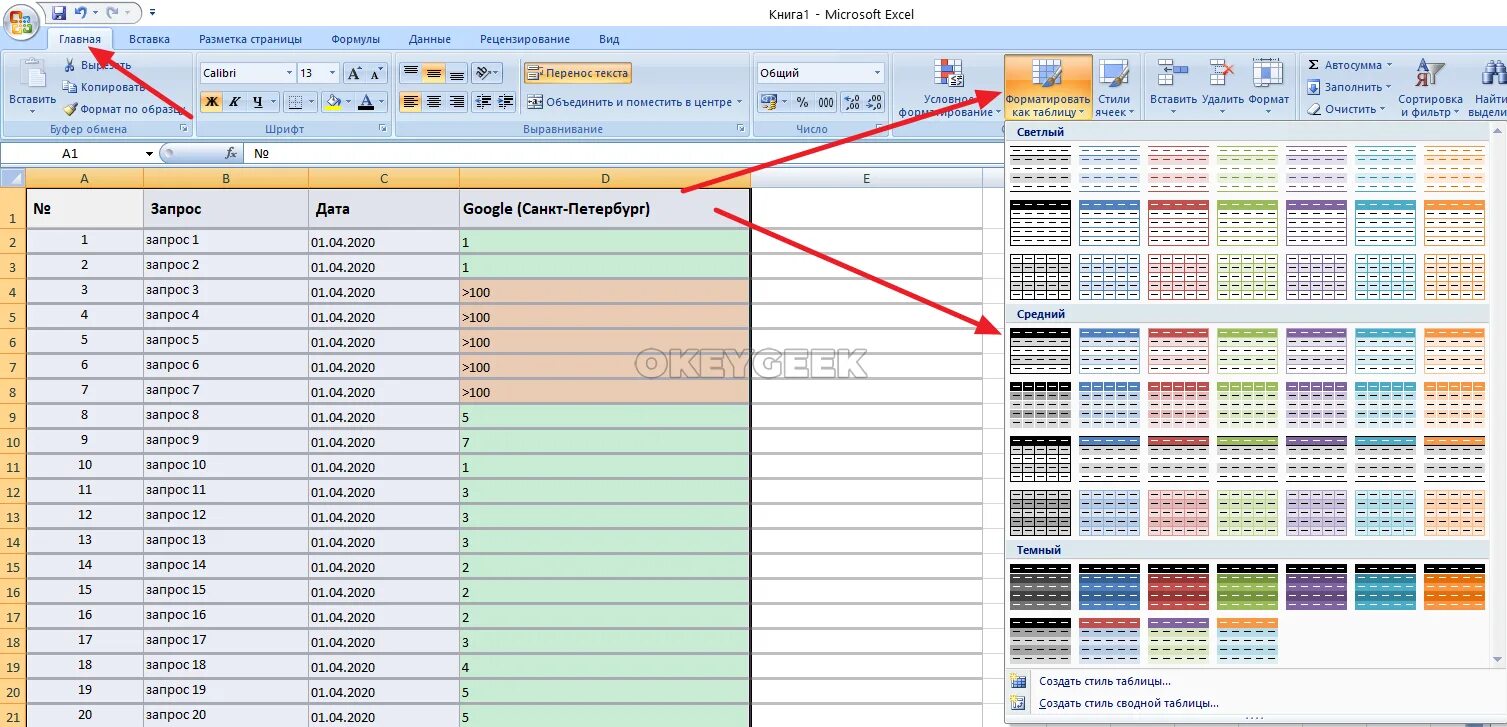Open Стили ячеек cell styles gallery
The width and height of the screenshot is (1507, 727).
(1113, 88)
